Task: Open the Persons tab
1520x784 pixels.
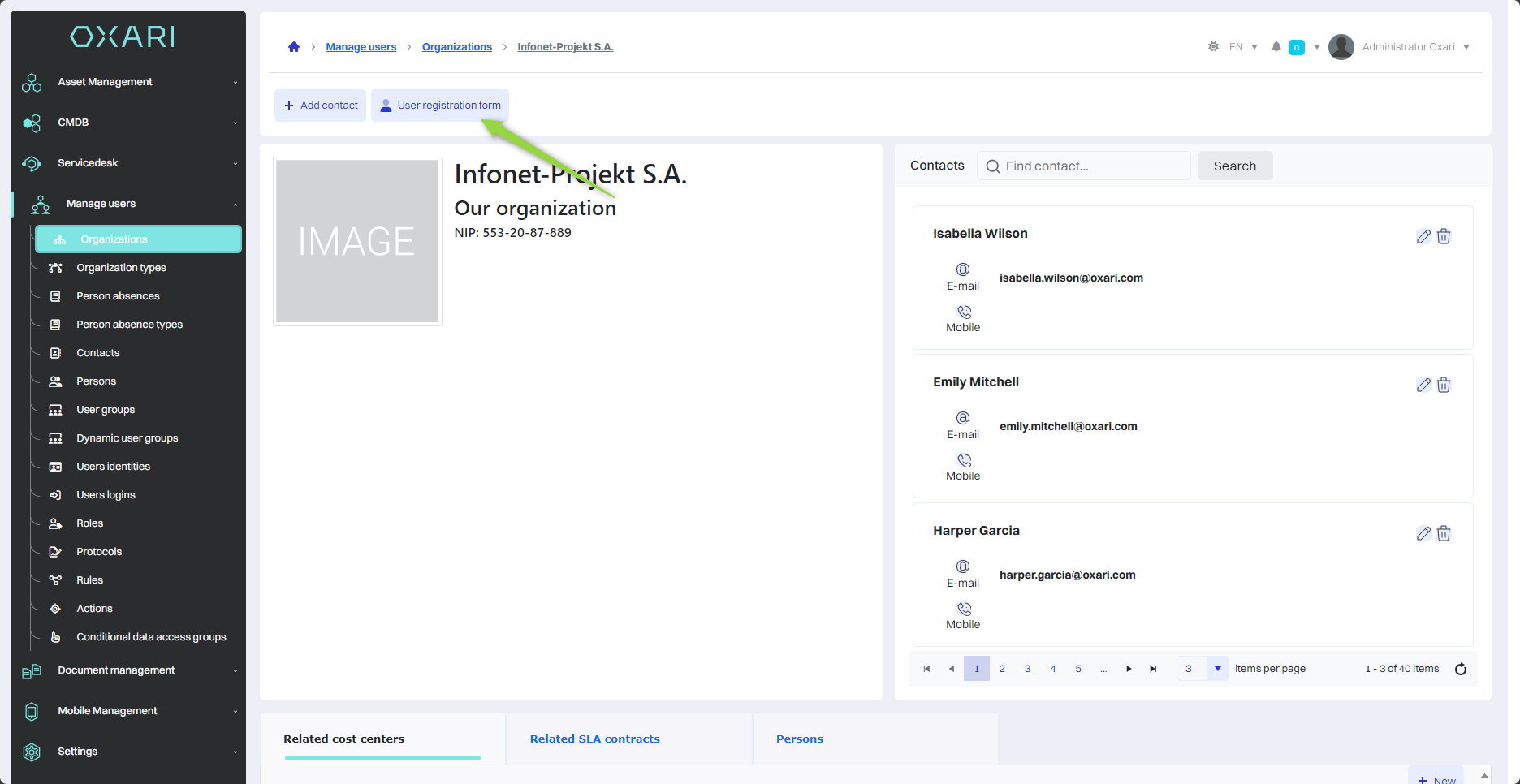Action: (799, 739)
